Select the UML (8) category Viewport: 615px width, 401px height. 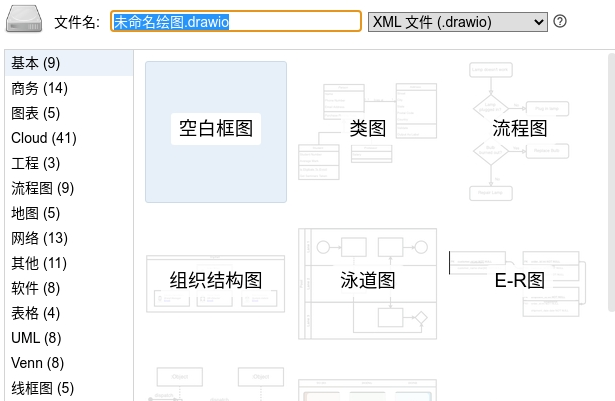click(x=69, y=338)
